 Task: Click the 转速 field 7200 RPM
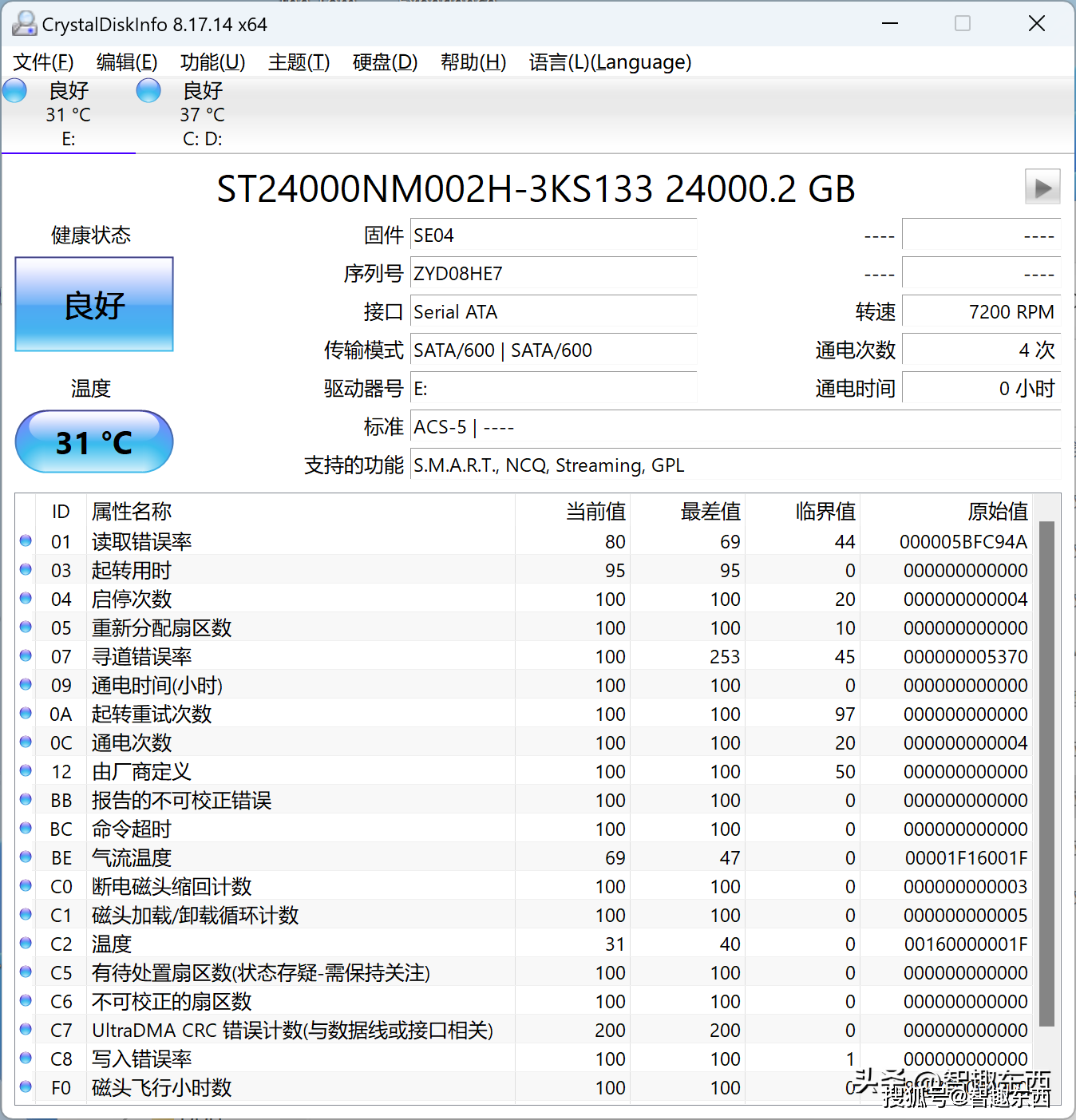981,312
